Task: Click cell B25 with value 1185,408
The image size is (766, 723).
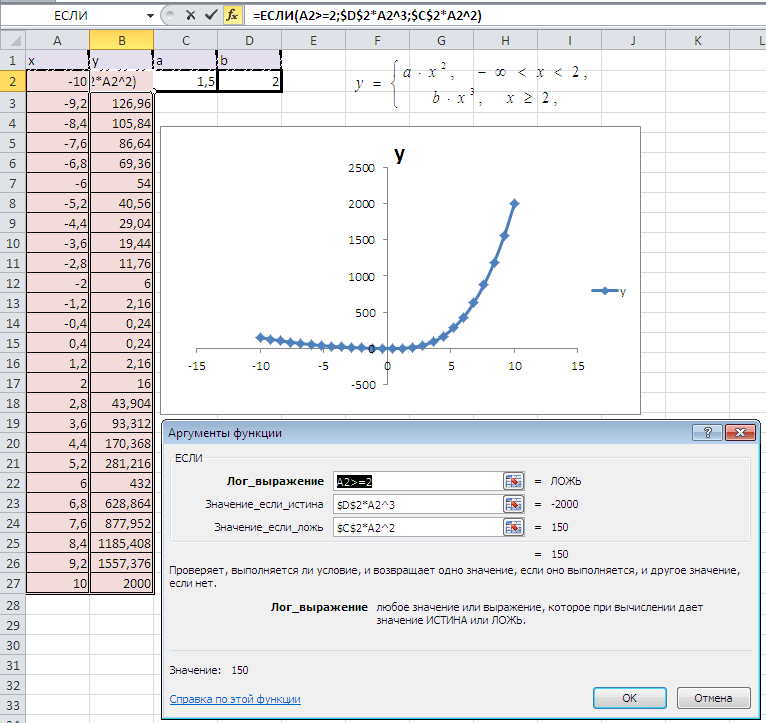Action: coord(122,543)
